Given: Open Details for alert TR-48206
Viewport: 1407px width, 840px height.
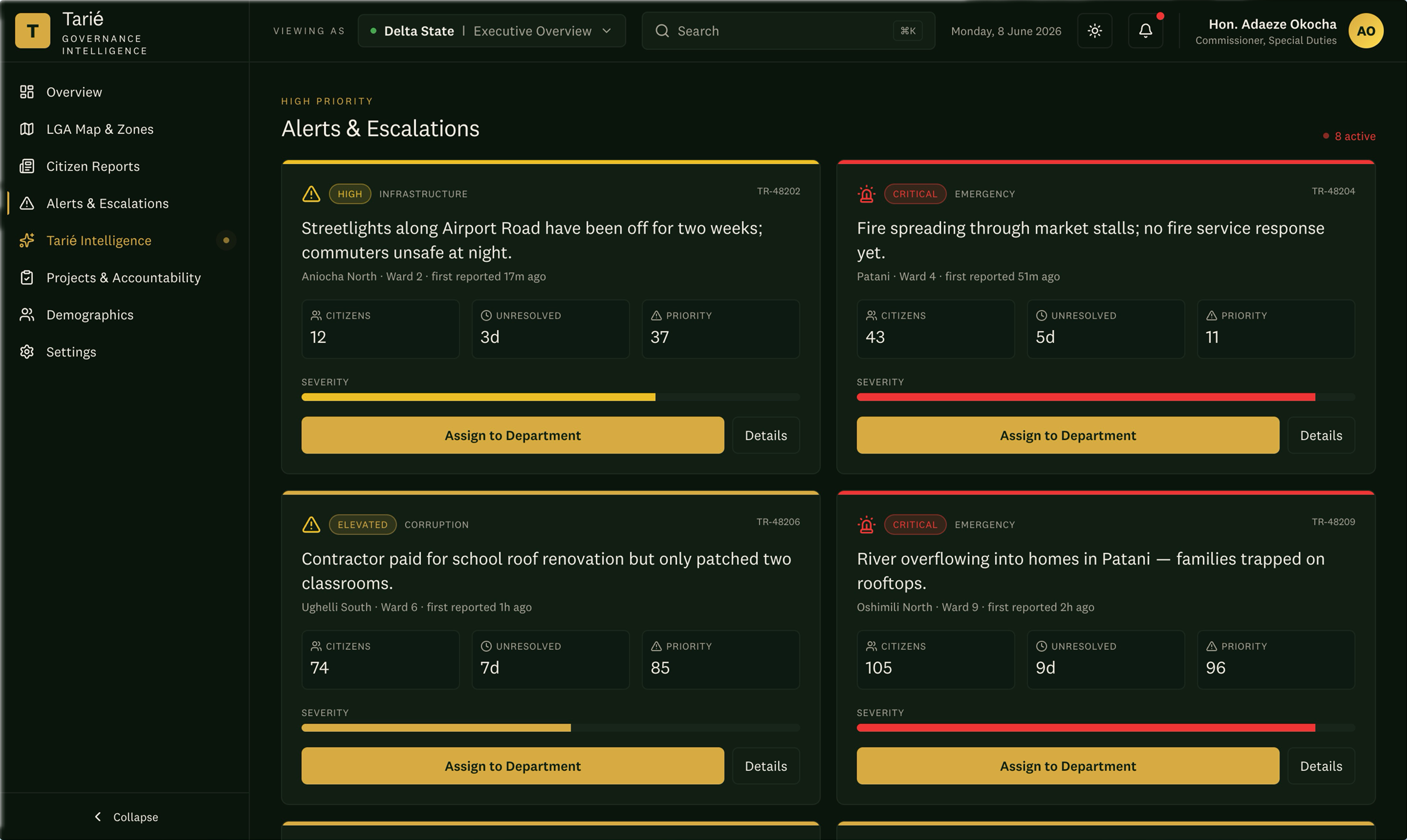Looking at the screenshot, I should point(766,766).
